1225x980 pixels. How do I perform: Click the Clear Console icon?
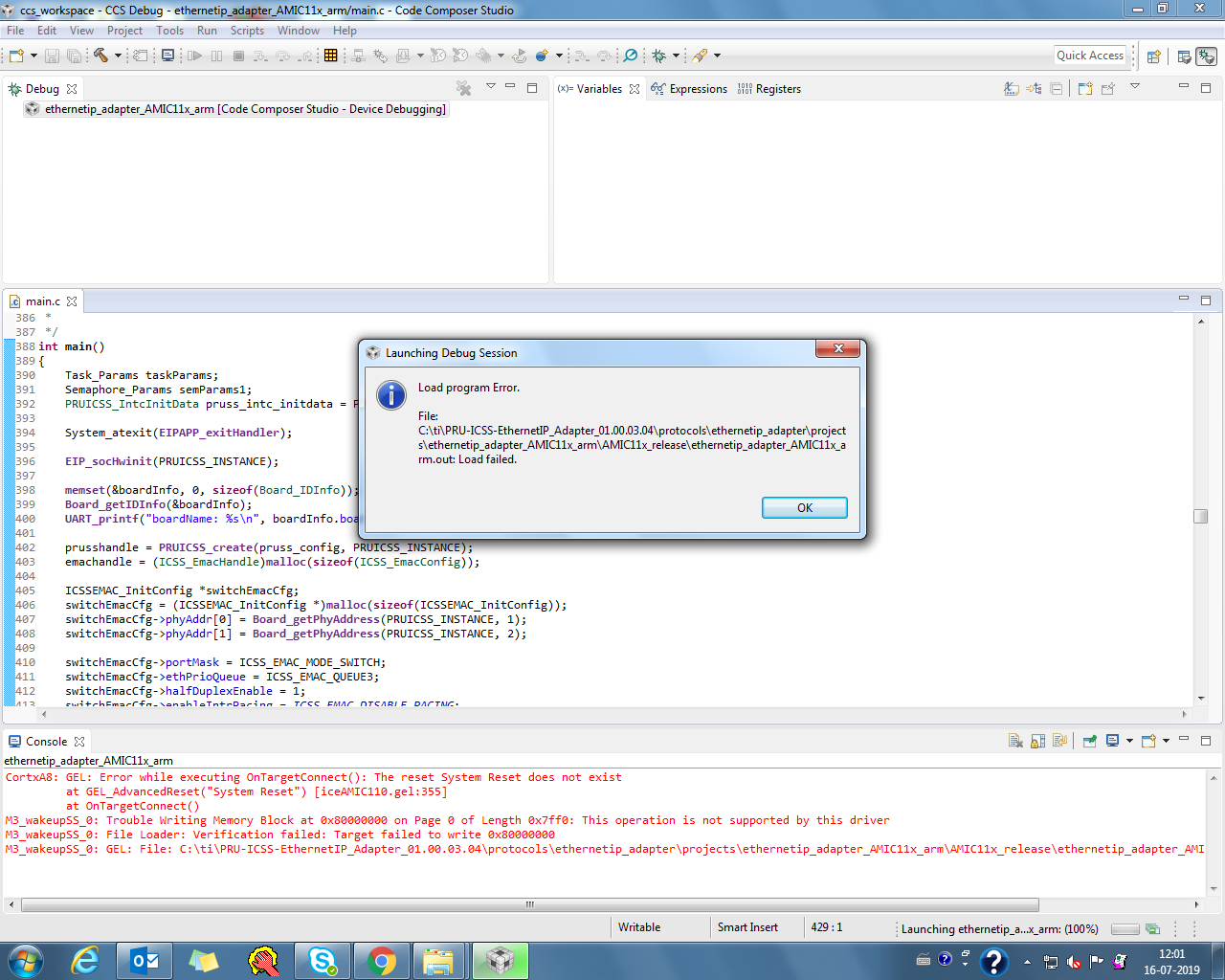coord(1015,741)
